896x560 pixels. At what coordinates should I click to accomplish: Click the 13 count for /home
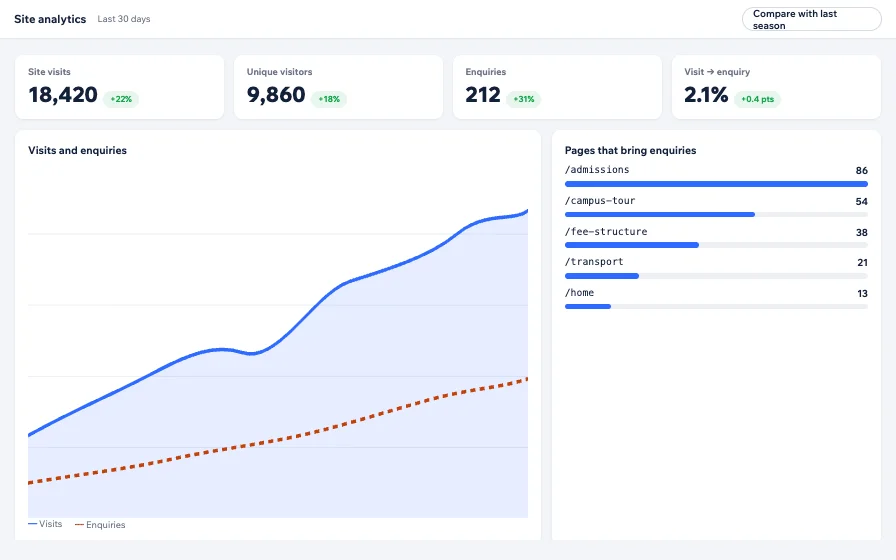(x=862, y=293)
